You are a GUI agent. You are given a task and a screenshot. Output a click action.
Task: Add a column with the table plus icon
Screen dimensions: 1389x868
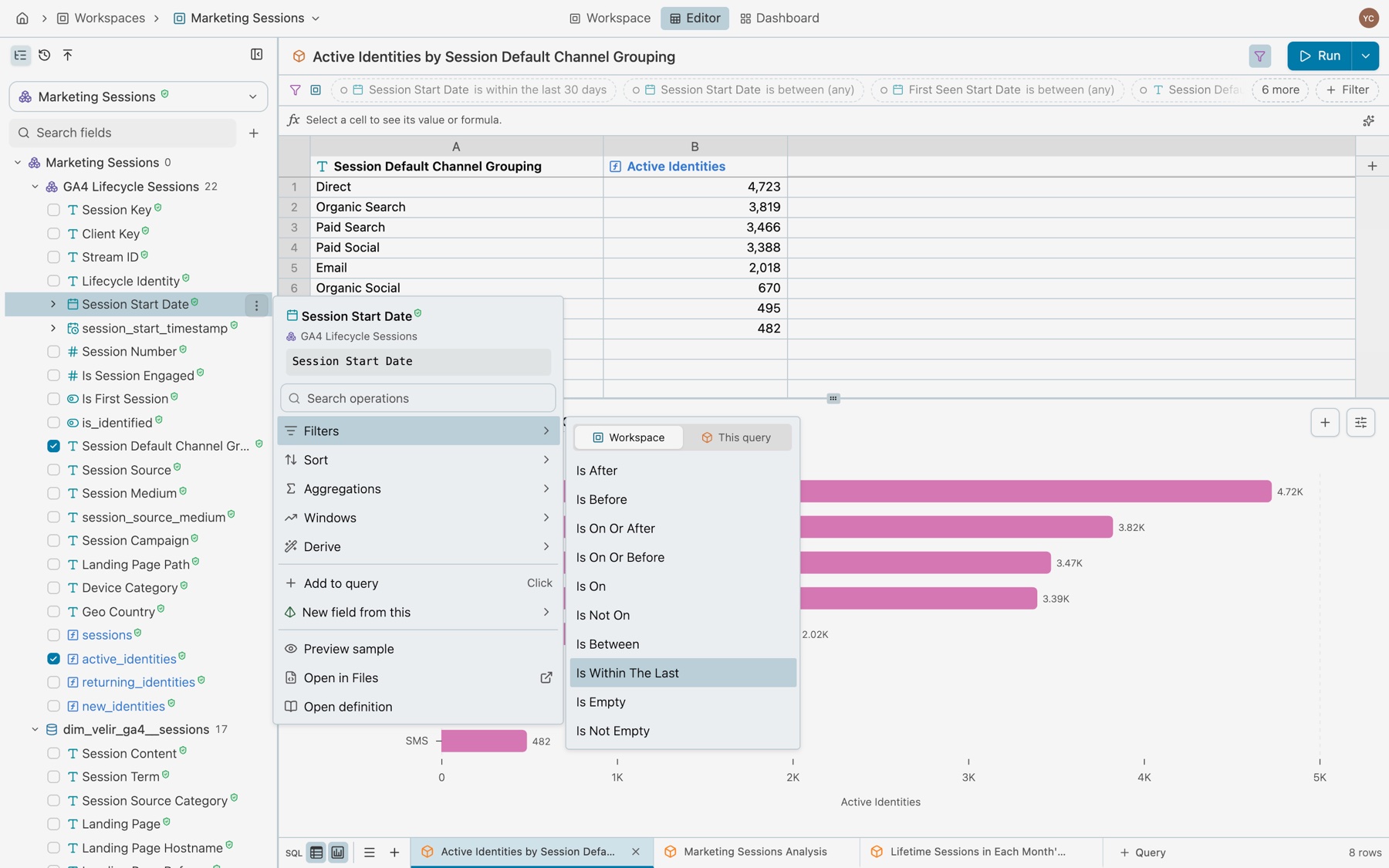(1372, 166)
